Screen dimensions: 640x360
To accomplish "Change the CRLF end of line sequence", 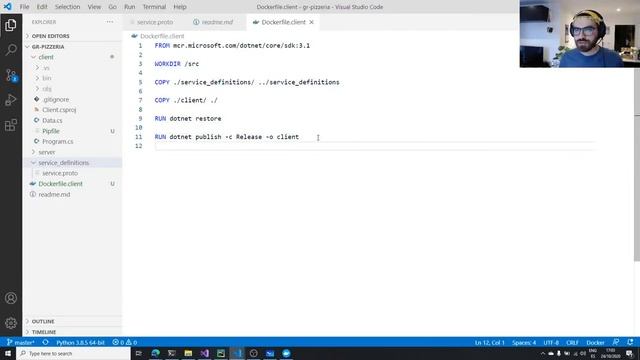I will tap(572, 342).
